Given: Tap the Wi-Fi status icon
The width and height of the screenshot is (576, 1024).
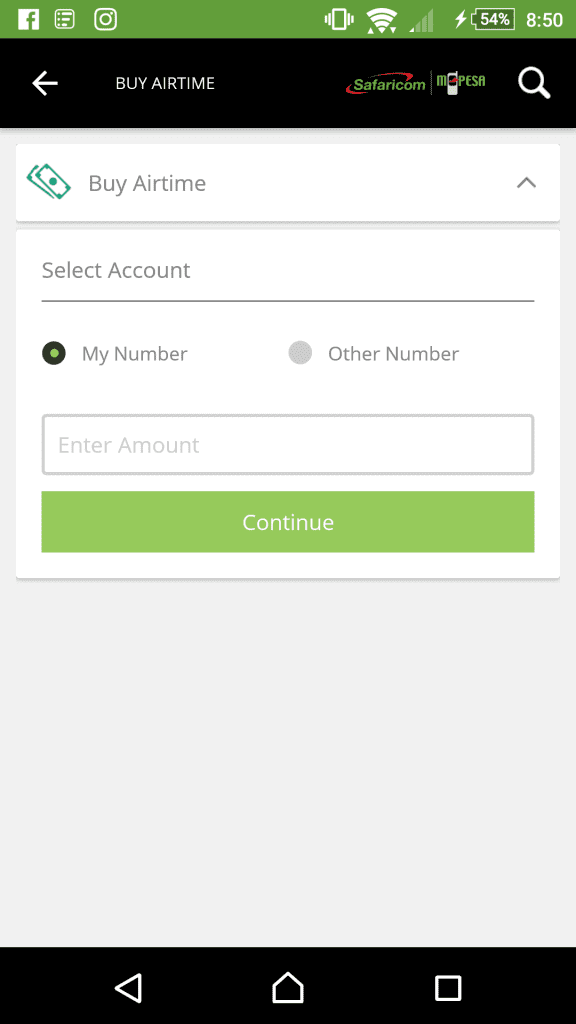Looking at the screenshot, I should [382, 20].
